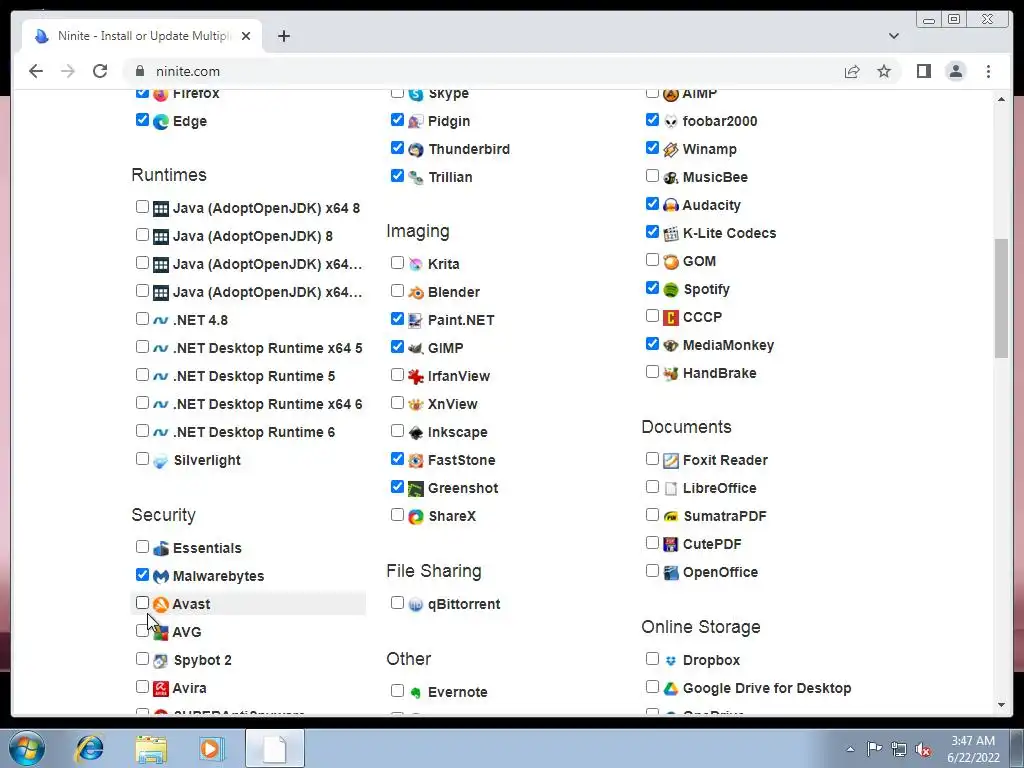Click the IrfanView red icon
The width and height of the screenshot is (1024, 768).
(x=415, y=376)
